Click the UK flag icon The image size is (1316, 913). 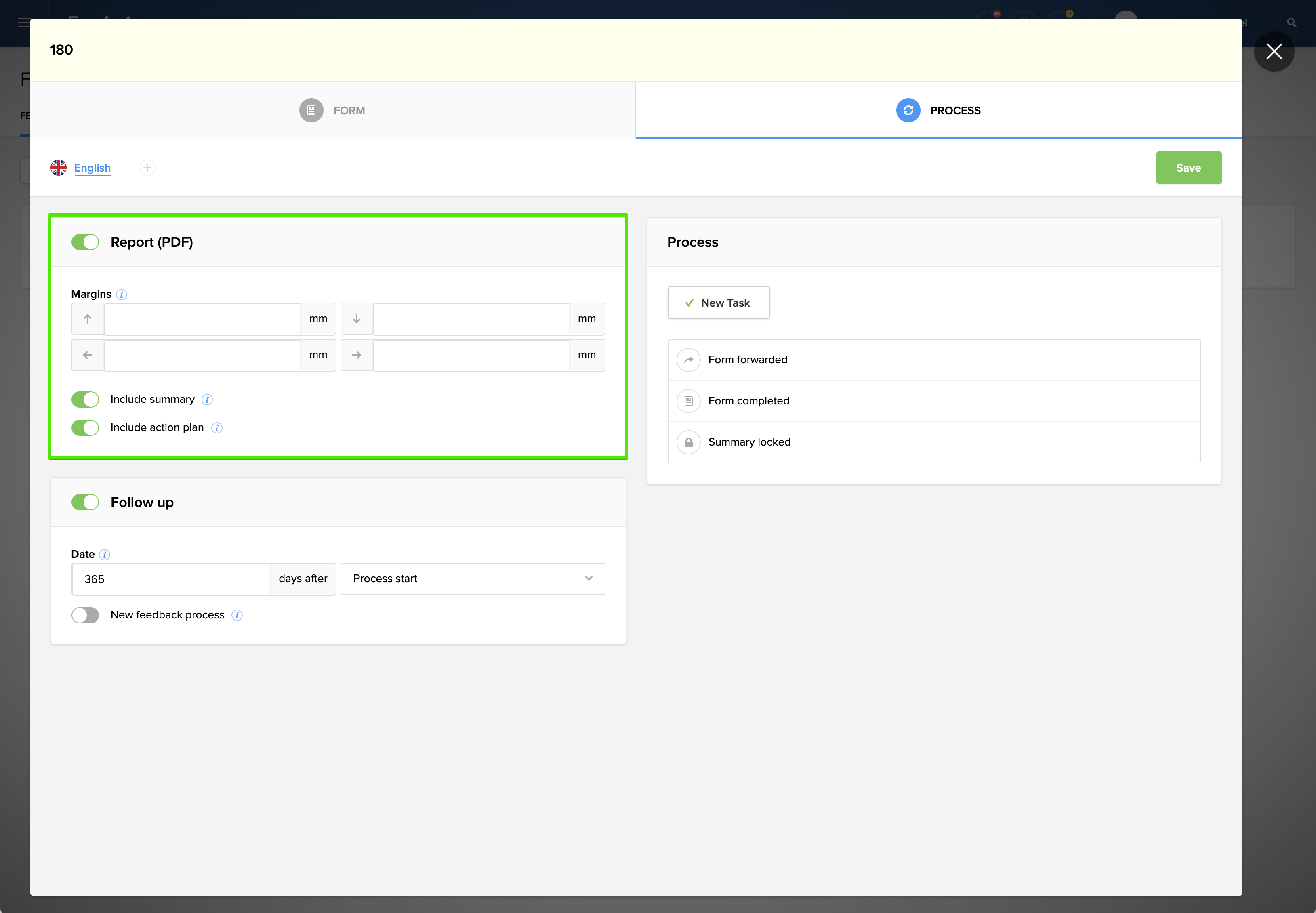point(58,168)
